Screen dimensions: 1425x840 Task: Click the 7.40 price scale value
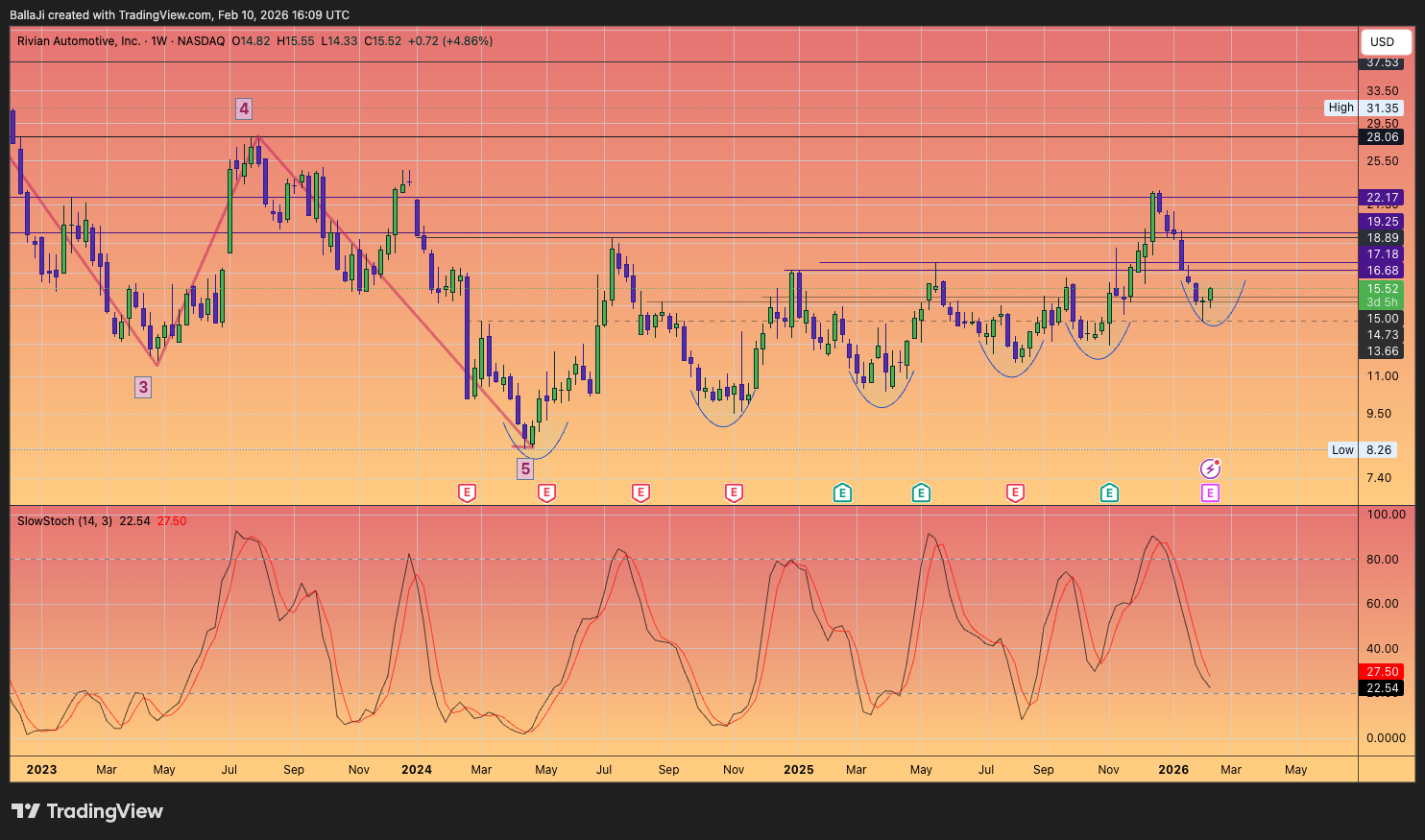coord(1379,478)
